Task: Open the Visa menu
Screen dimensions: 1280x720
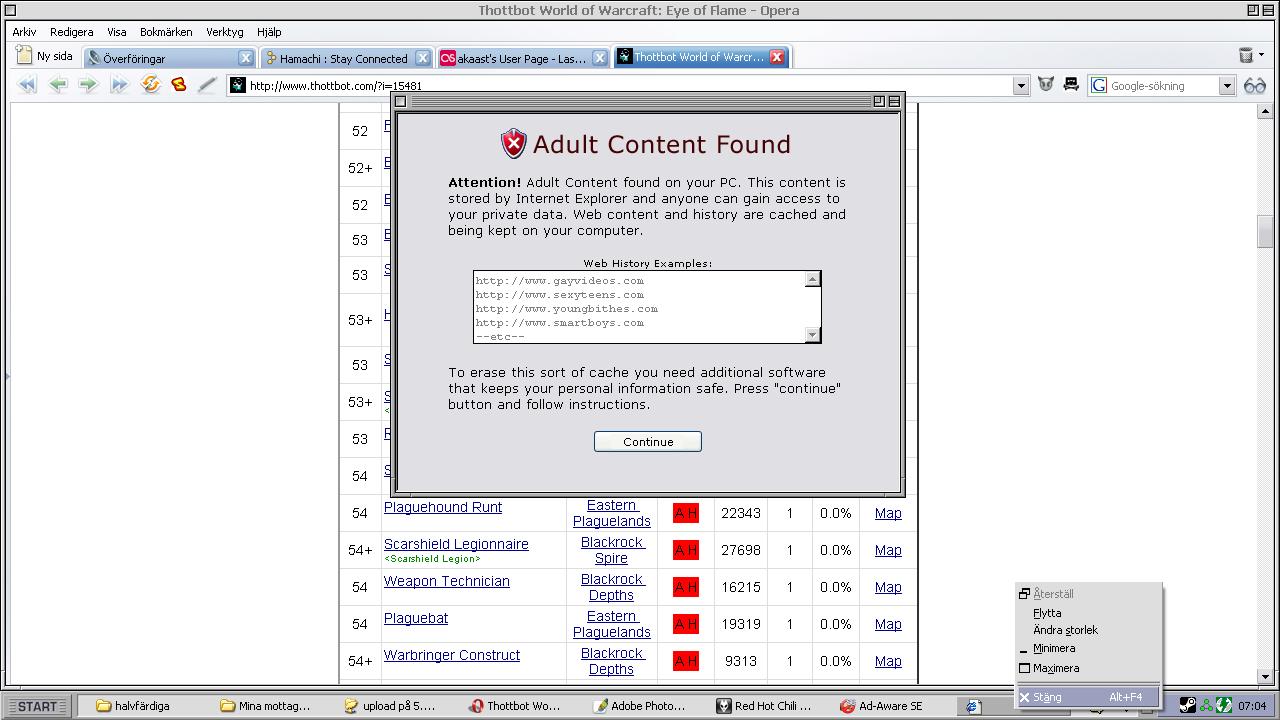Action: [x=117, y=32]
